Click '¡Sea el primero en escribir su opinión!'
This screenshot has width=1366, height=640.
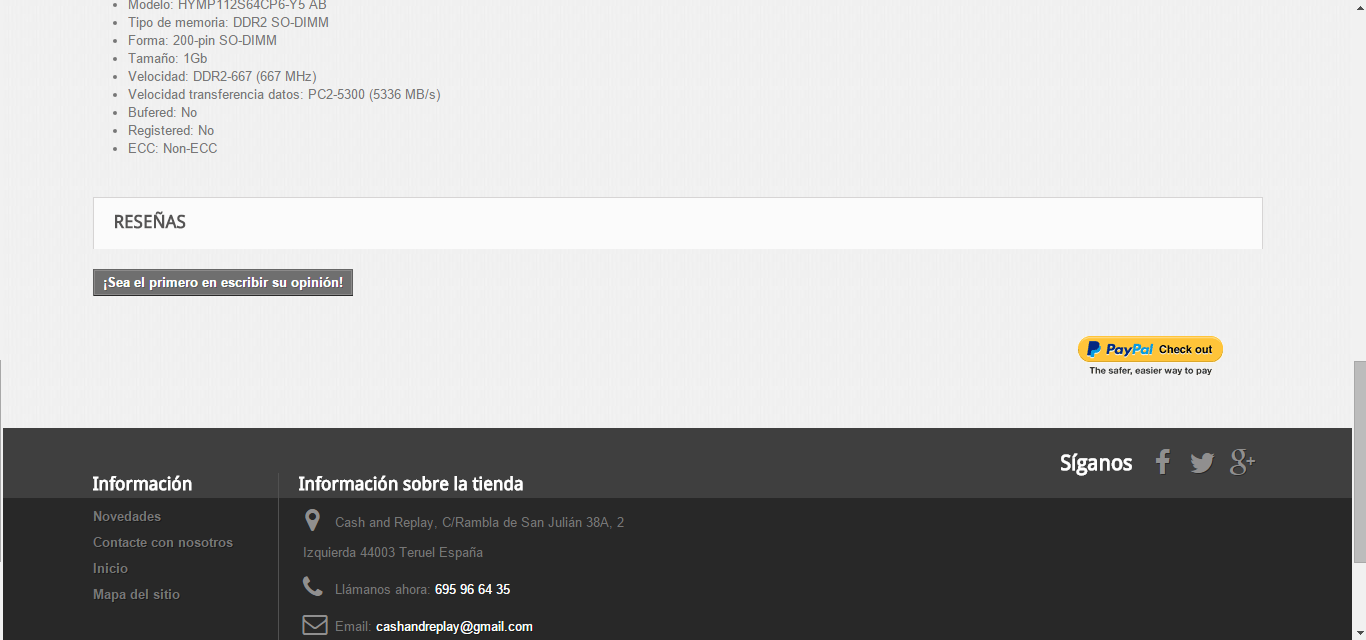(x=223, y=283)
